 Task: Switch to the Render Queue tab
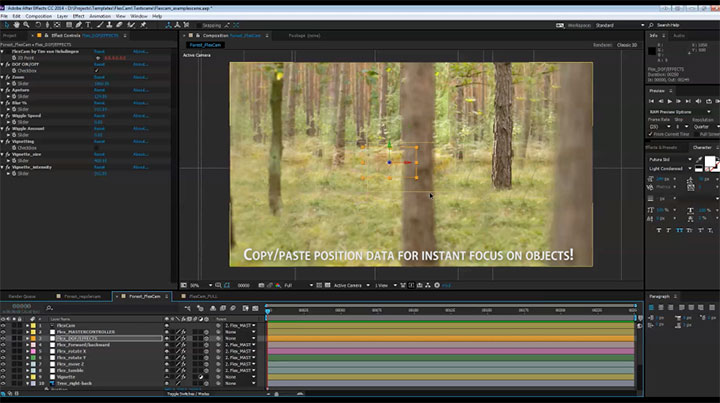click(x=22, y=297)
